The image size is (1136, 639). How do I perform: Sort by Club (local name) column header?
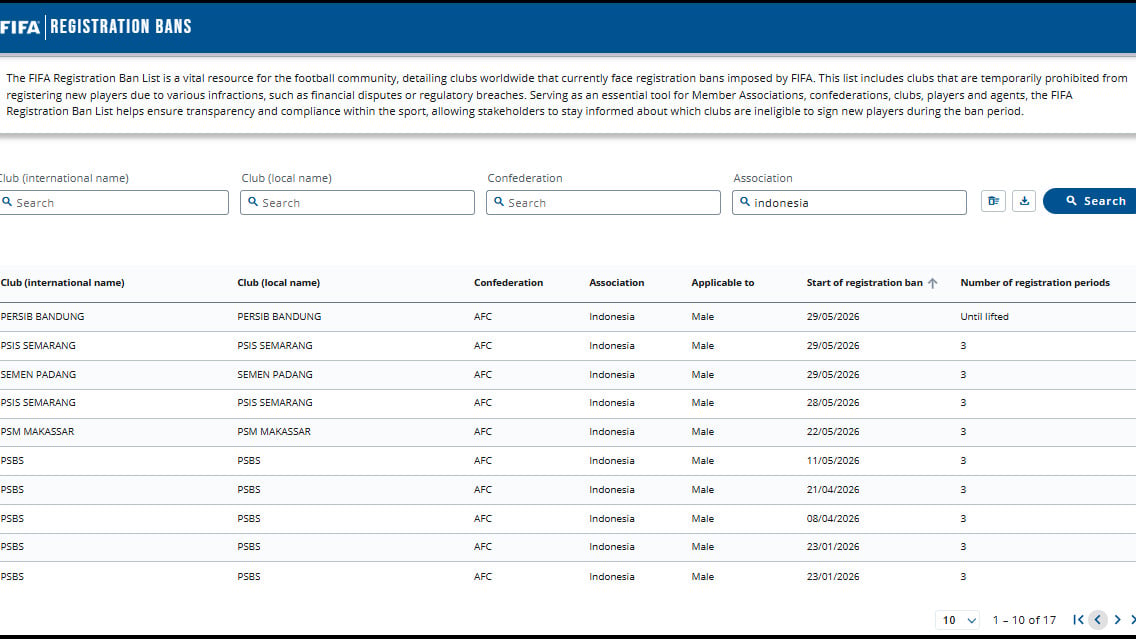coord(278,283)
